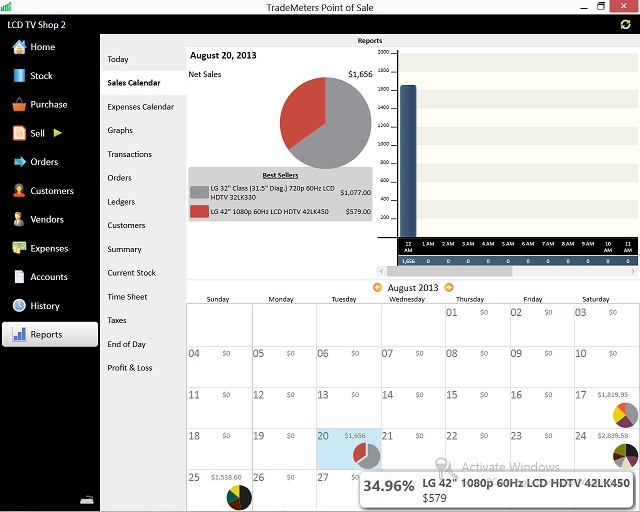Click the scanner icon at sidebar bottom
The image size is (640, 512).
tap(87, 499)
